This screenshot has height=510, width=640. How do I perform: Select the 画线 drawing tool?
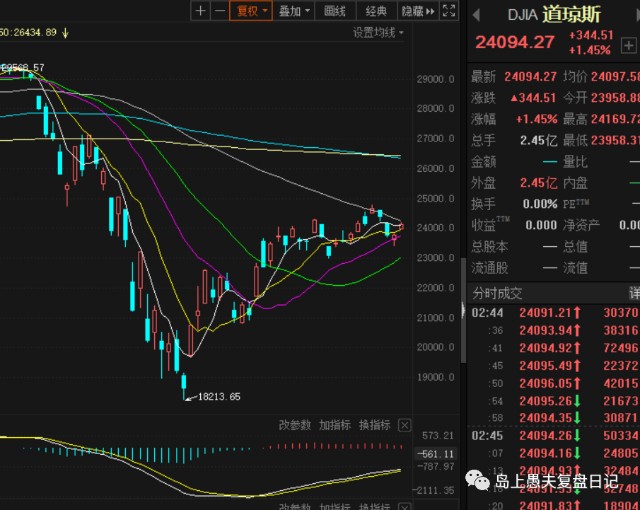[335, 11]
